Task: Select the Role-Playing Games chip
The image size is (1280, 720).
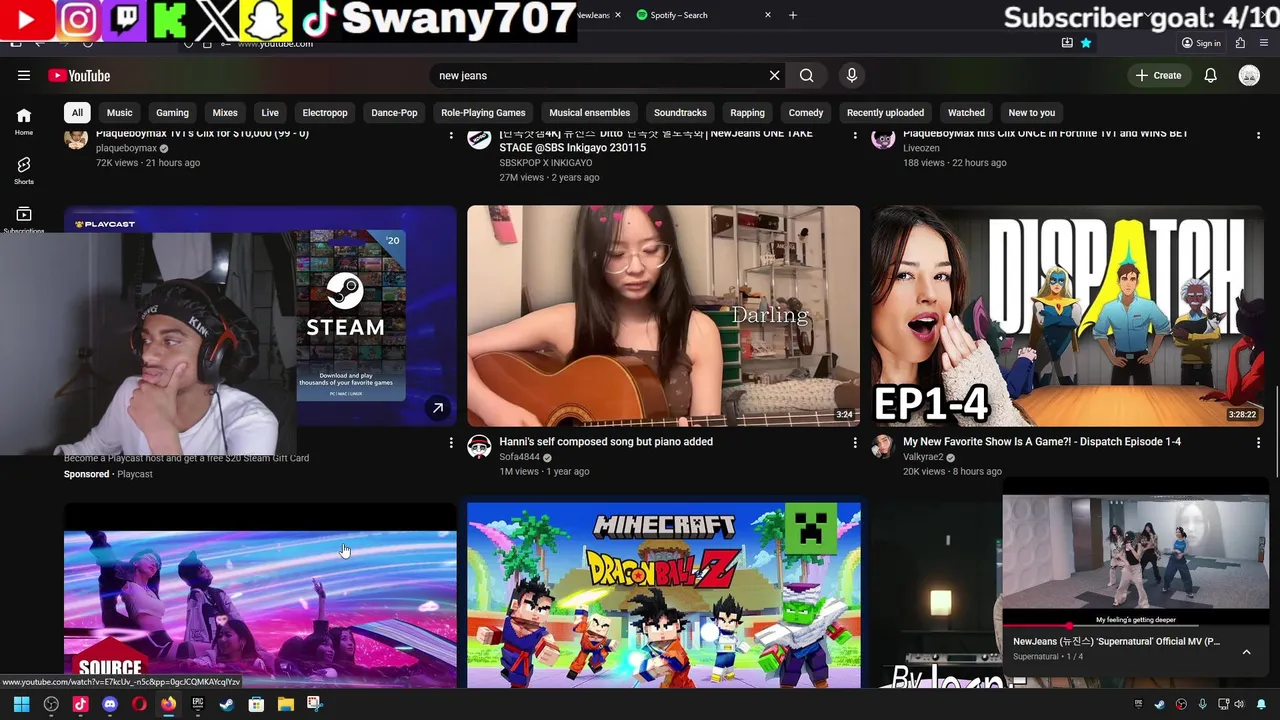Action: [483, 112]
